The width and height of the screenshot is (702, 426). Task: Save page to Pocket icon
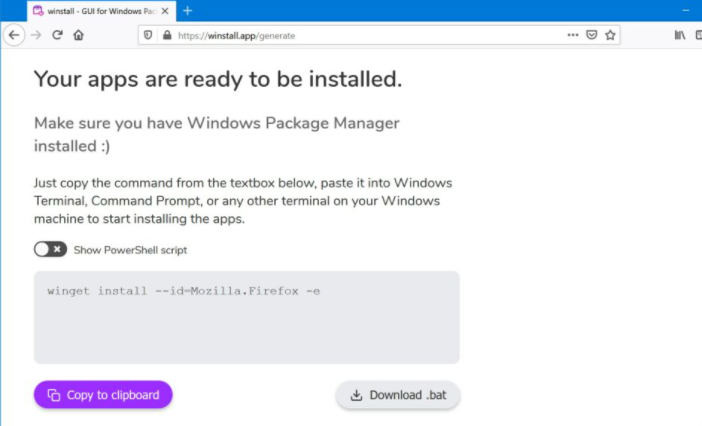pos(591,35)
